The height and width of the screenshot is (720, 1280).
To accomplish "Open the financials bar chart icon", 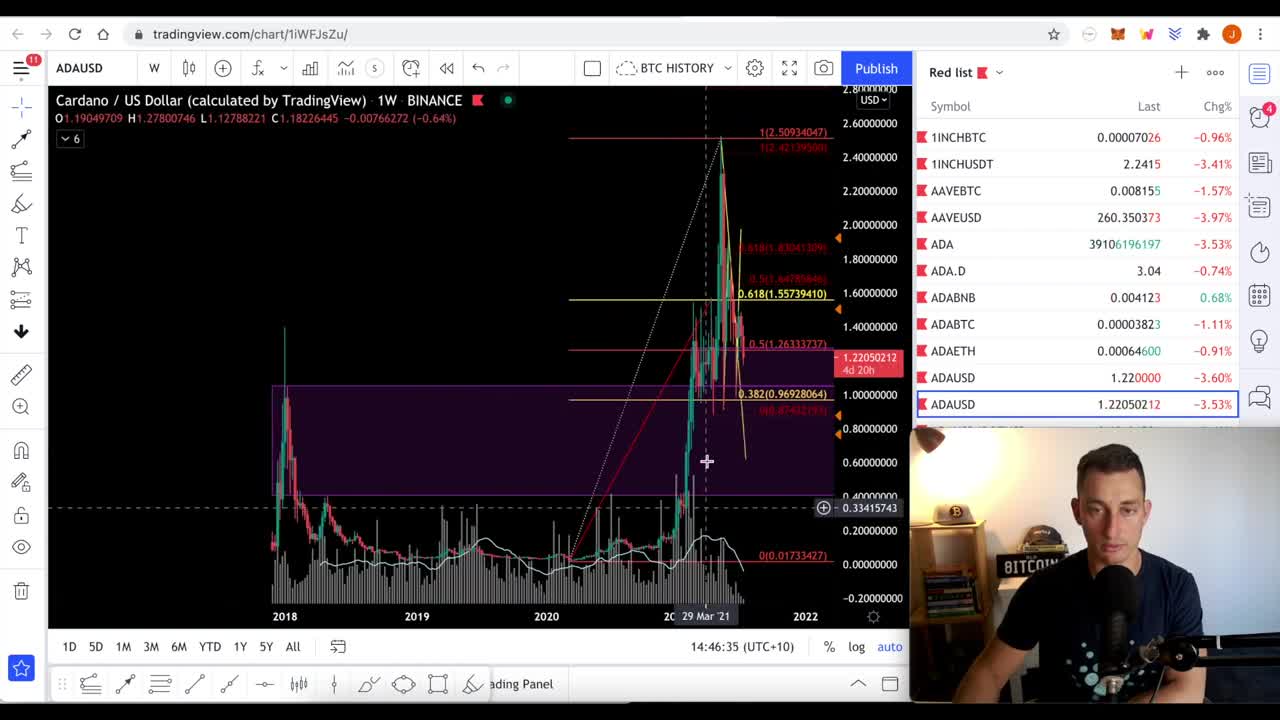I will 311,68.
